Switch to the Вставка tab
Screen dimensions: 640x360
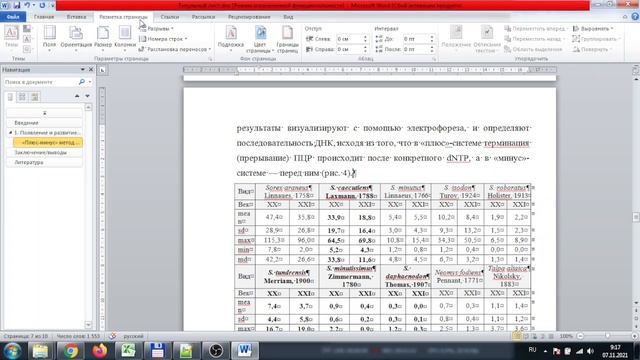coord(76,17)
